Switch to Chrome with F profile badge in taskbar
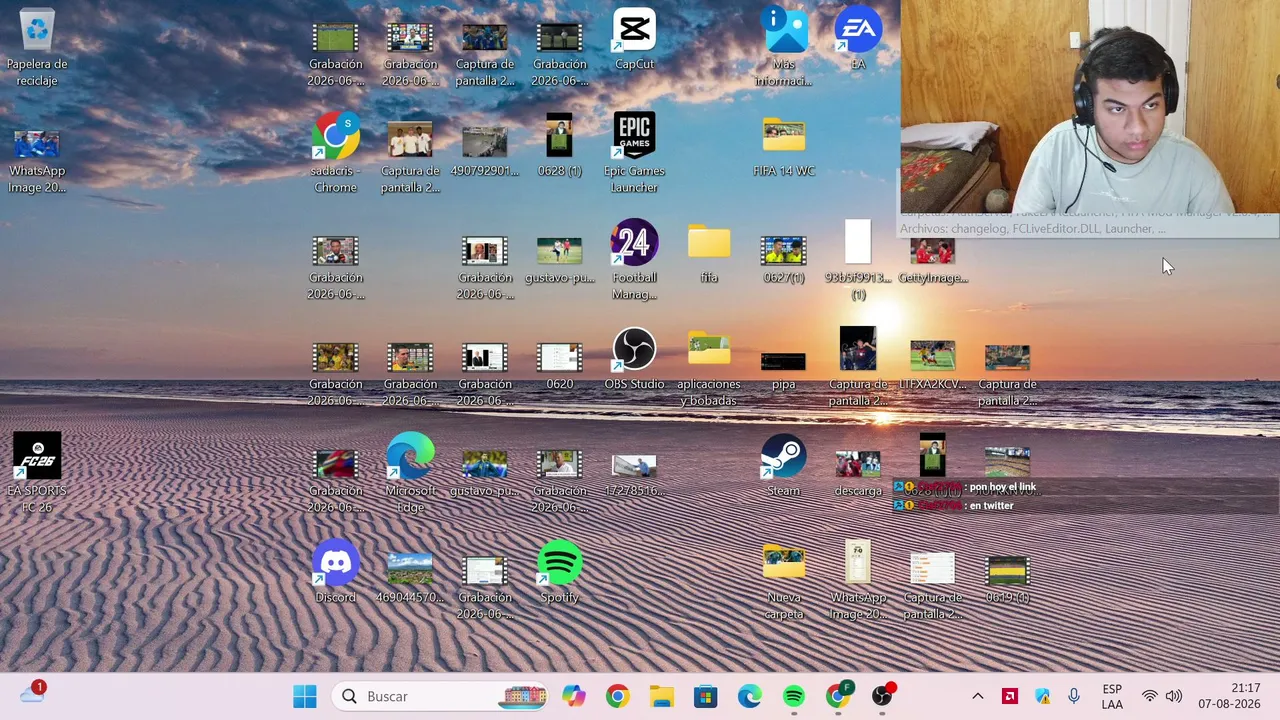The image size is (1280, 720). click(838, 696)
